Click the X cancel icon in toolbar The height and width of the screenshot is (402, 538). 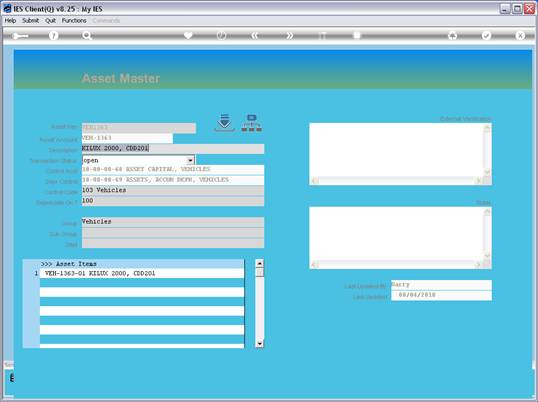520,35
